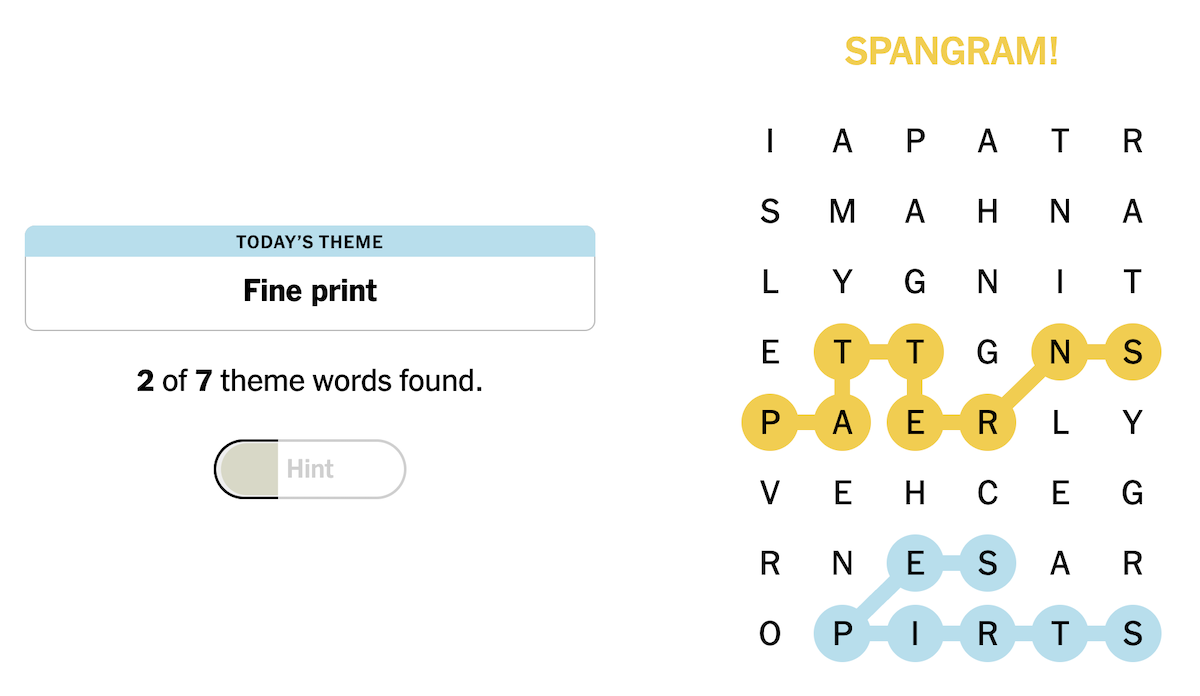Tap the blue E in found word ESPRIT
Viewport: 1200px width, 696px height.
pyautogui.click(x=915, y=563)
